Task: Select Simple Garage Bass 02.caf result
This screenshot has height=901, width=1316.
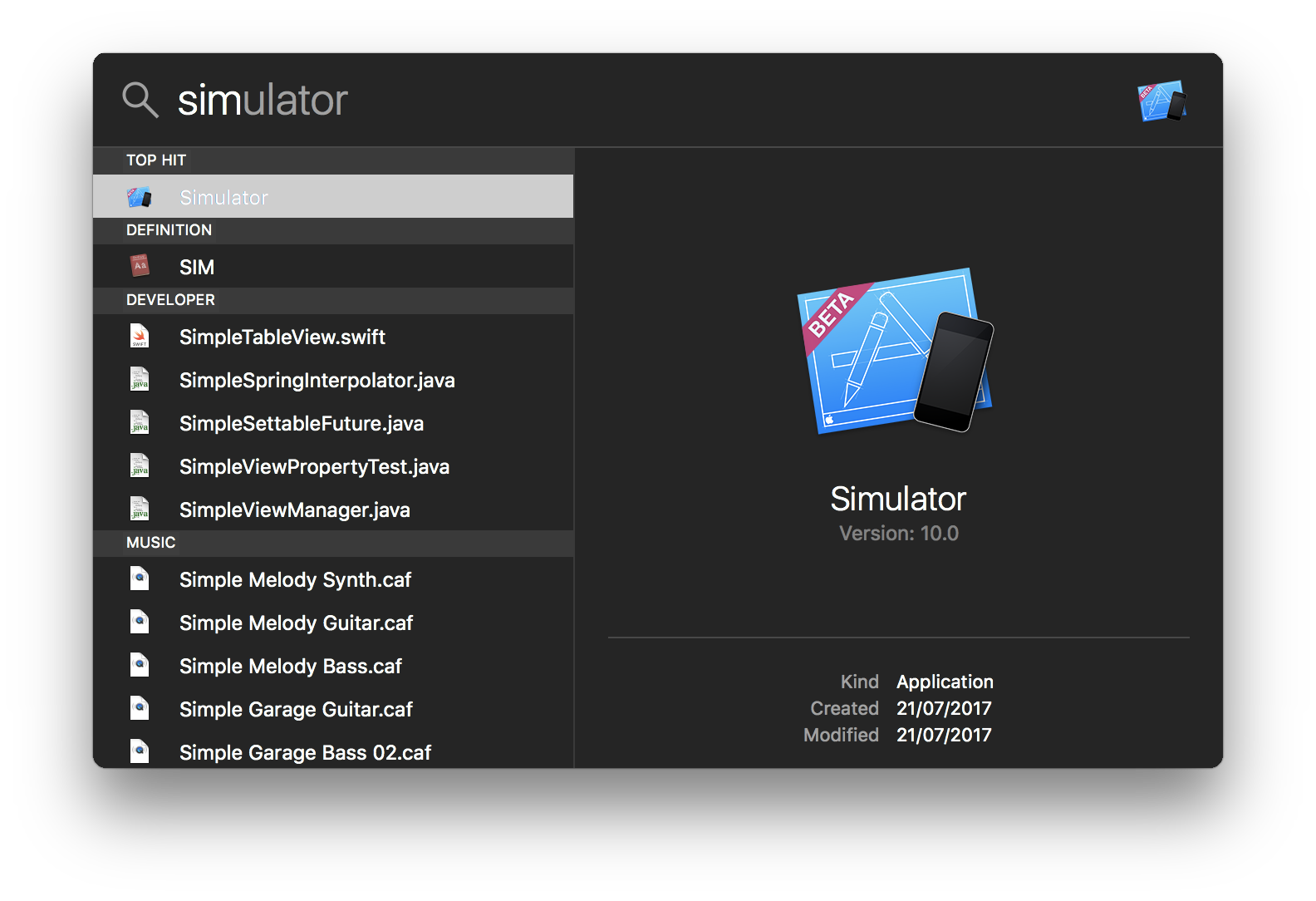Action: (333, 750)
